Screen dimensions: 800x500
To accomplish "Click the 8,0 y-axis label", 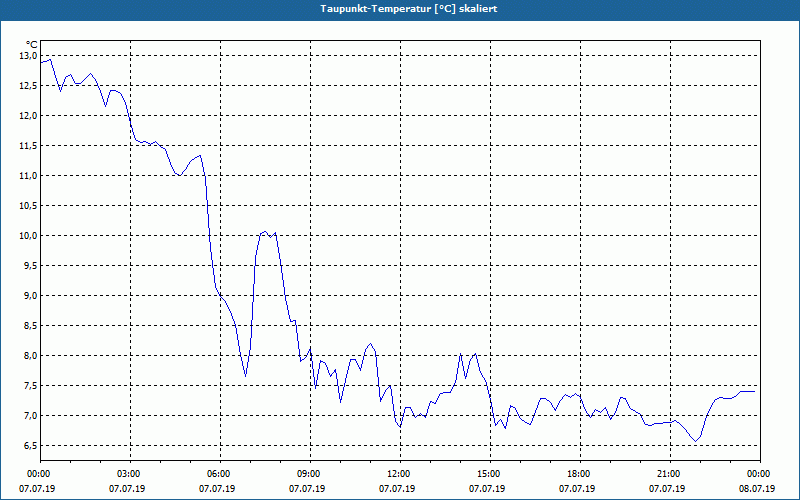I will tap(30, 356).
